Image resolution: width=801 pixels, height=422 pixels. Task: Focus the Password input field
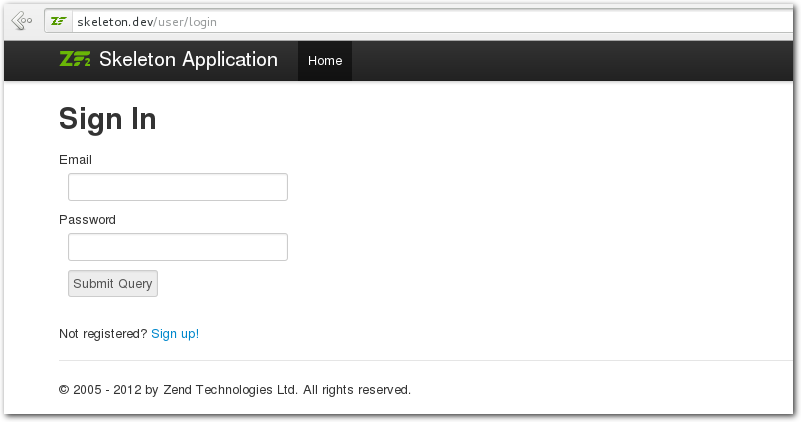coord(178,247)
